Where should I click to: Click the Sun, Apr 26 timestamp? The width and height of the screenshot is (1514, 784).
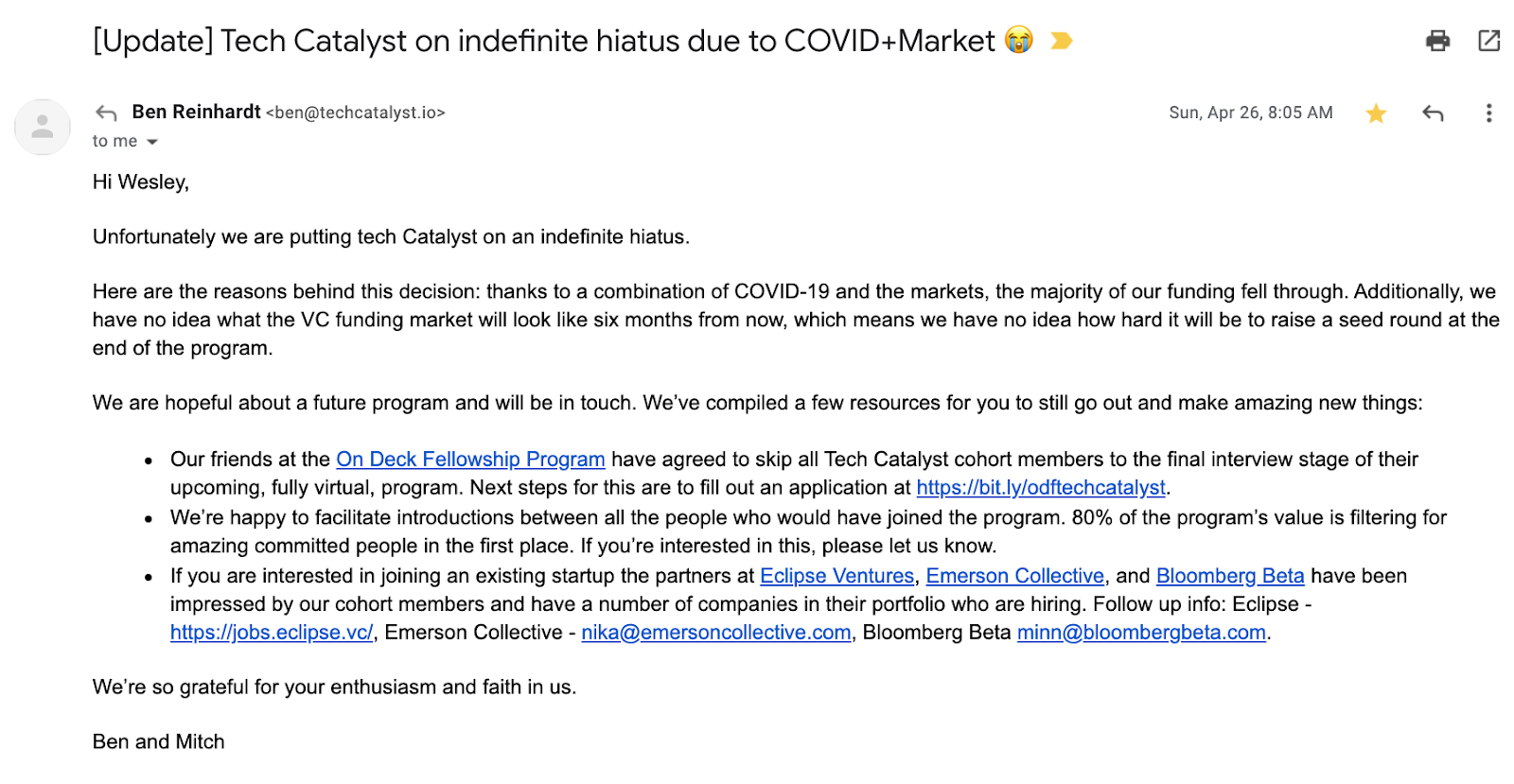click(x=1251, y=113)
